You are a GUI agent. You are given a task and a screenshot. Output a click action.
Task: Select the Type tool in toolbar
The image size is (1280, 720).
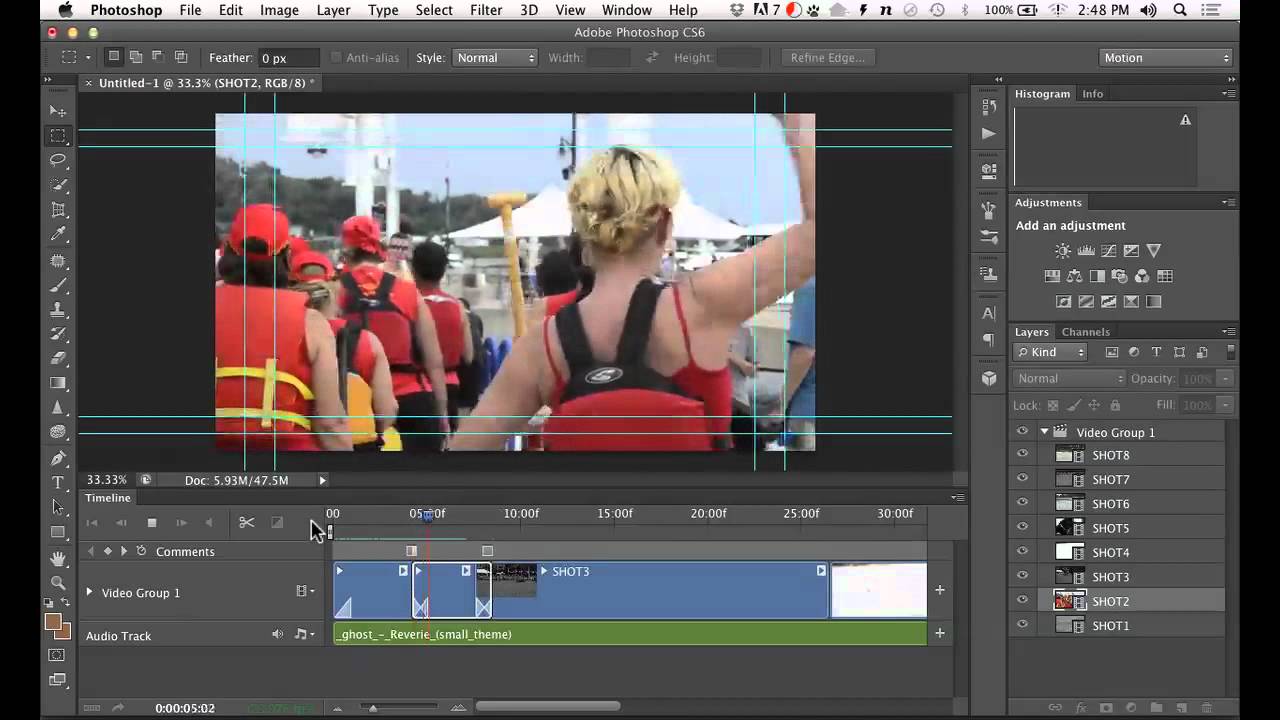58,483
